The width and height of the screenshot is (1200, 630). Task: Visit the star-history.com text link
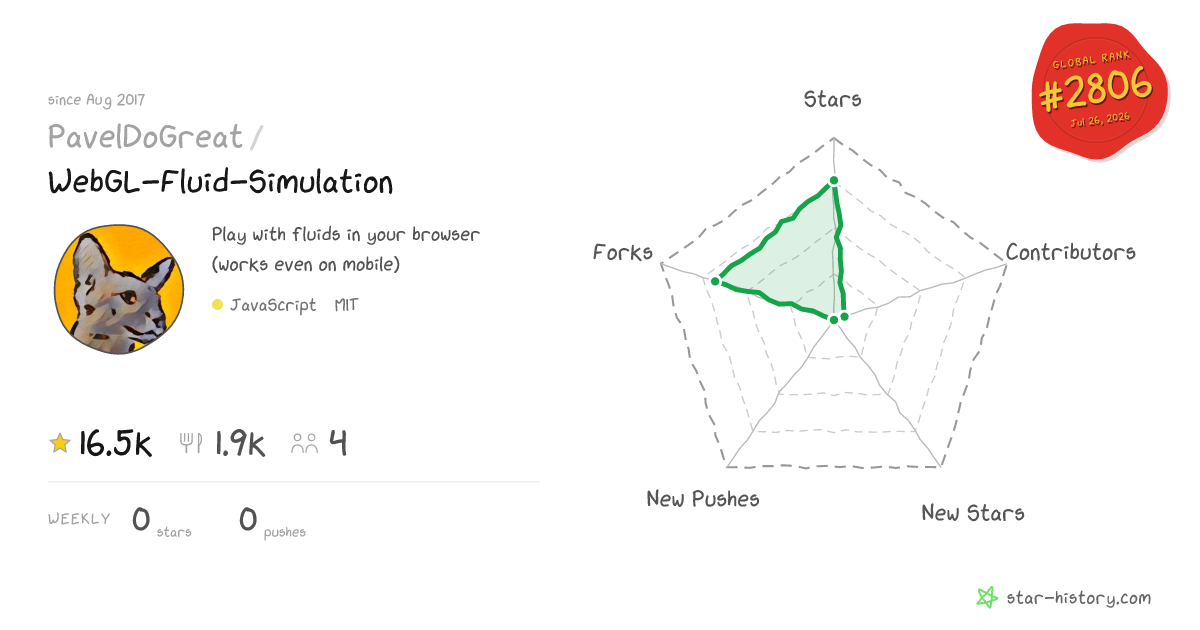coord(1078,598)
